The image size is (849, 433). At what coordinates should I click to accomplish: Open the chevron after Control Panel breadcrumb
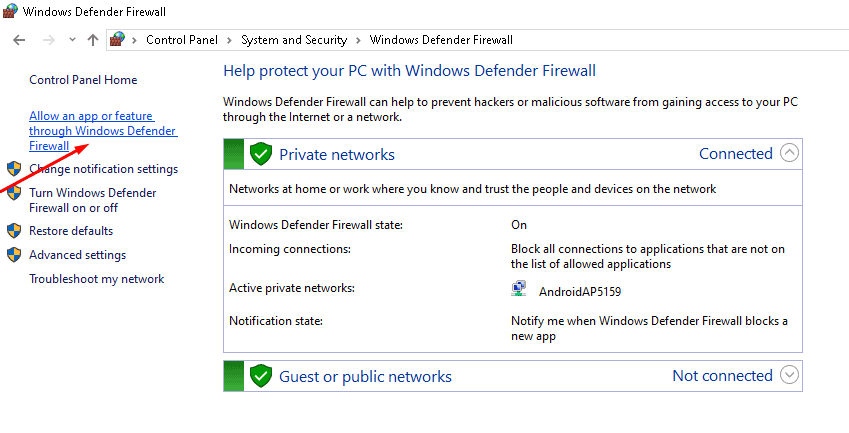tap(230, 40)
